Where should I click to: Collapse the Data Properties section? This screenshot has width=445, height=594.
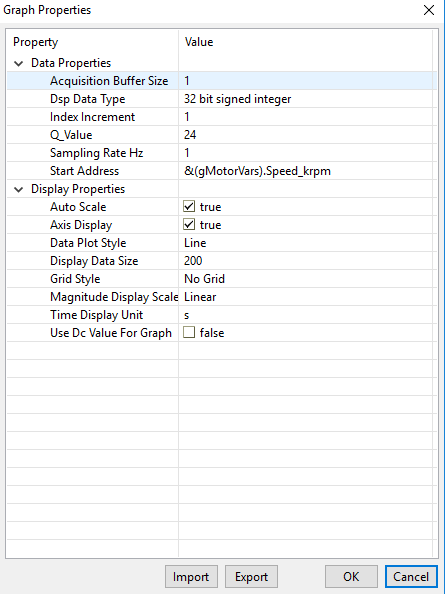tap(19, 63)
